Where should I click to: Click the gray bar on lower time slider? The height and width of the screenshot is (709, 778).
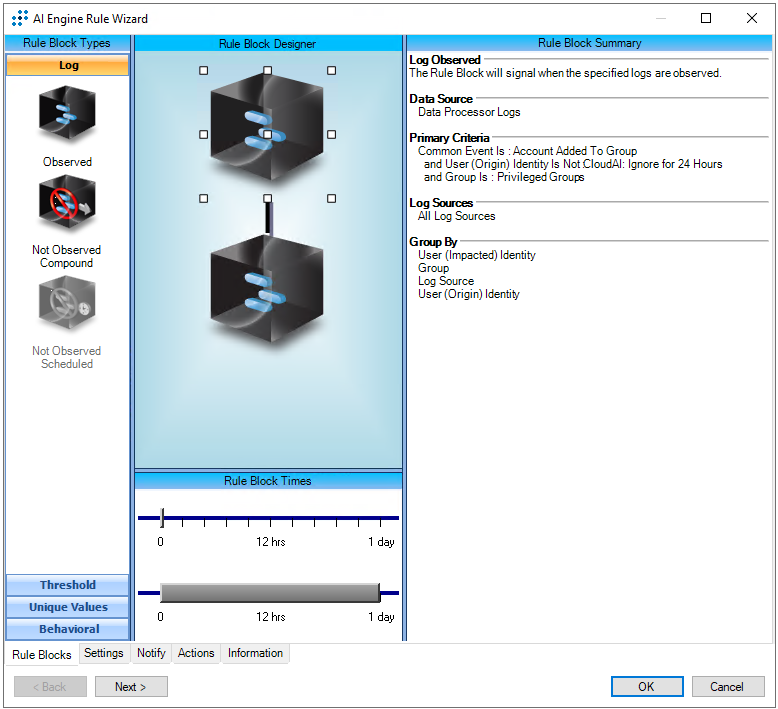pos(269,592)
